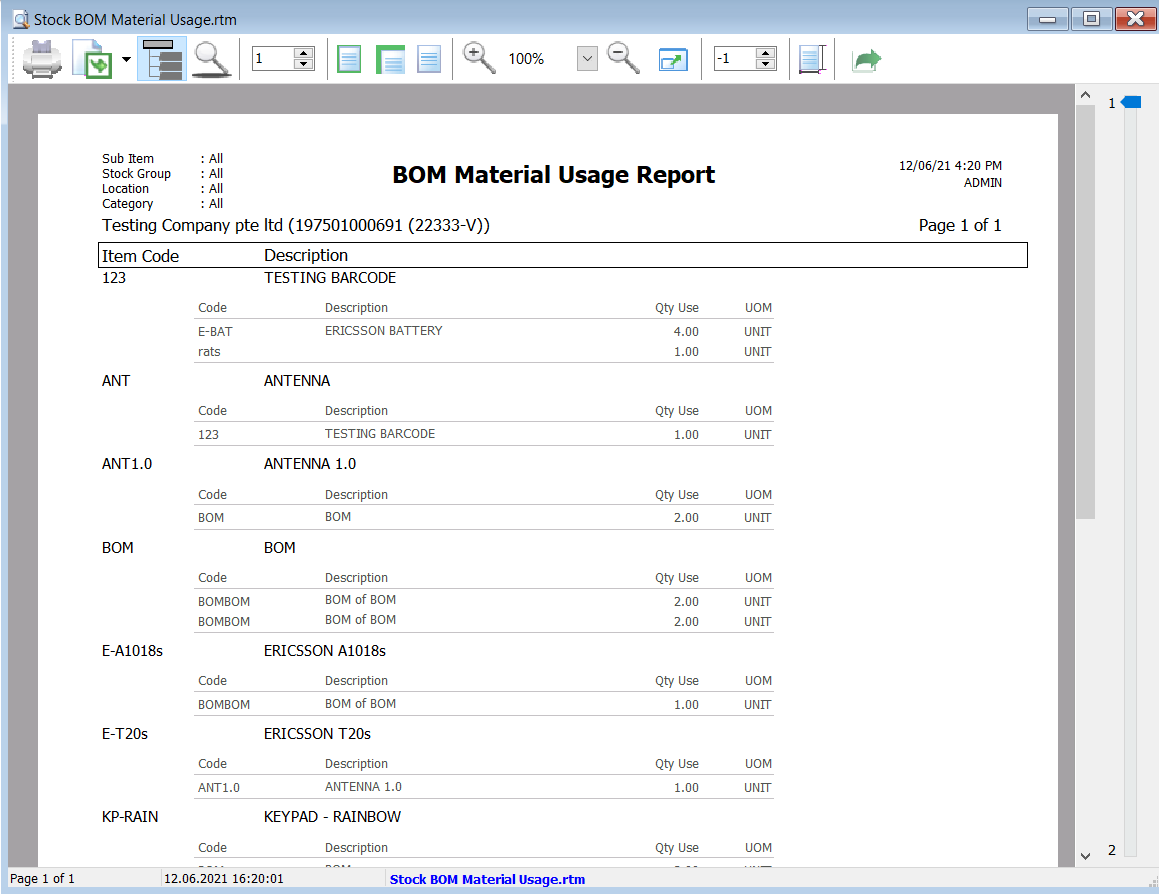This screenshot has height=894, width=1159.
Task: Select page 1 thumbnail marker on right
Action: 1130,101
